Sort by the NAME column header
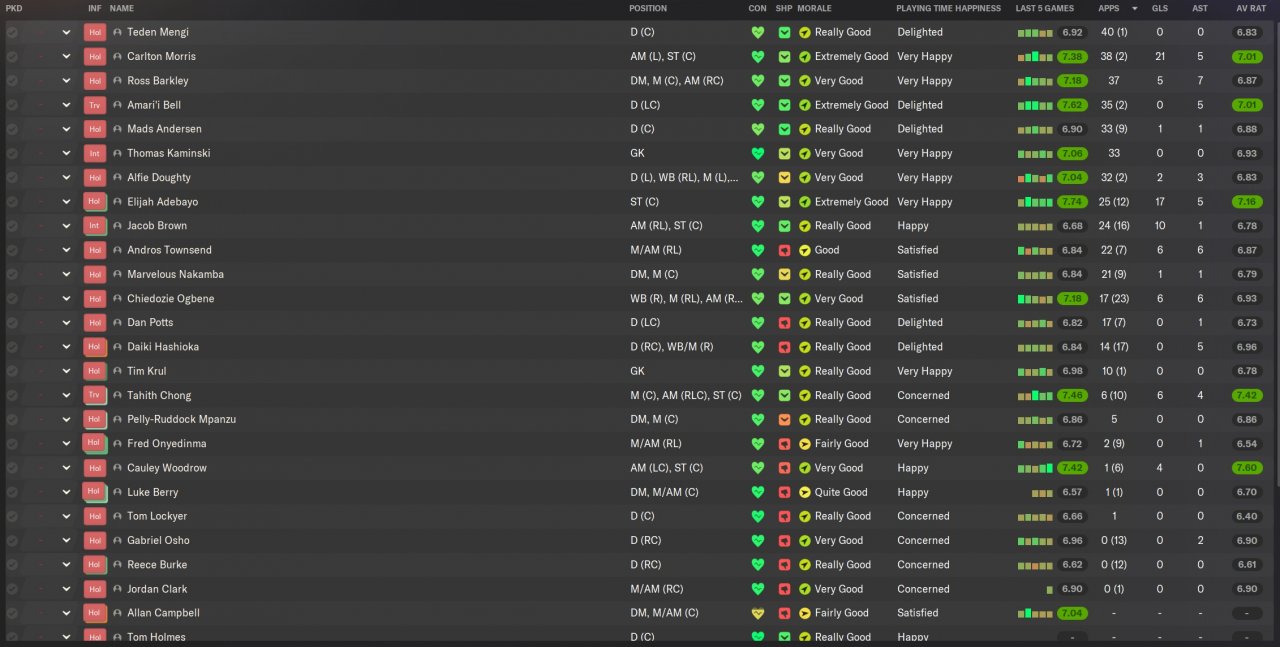Viewport: 1280px width, 647px height. pyautogui.click(x=122, y=8)
